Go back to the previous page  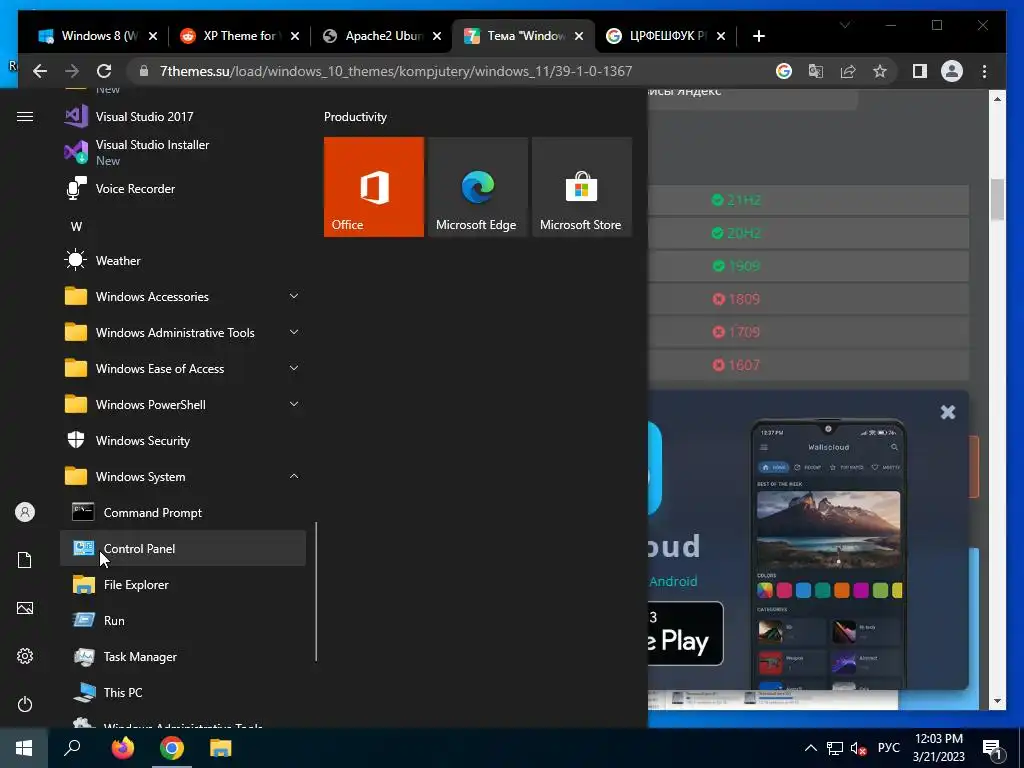pos(40,71)
